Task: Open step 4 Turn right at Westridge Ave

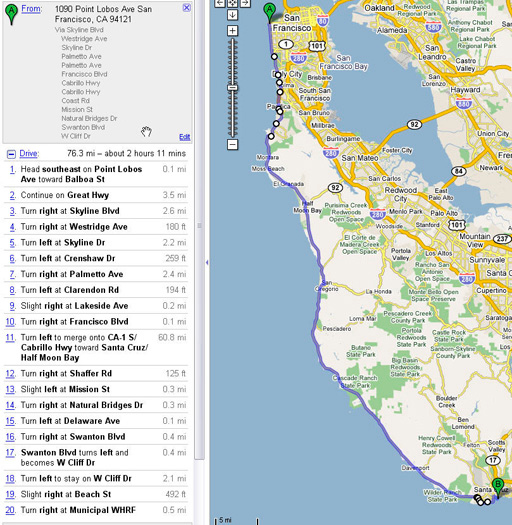Action: point(96,227)
